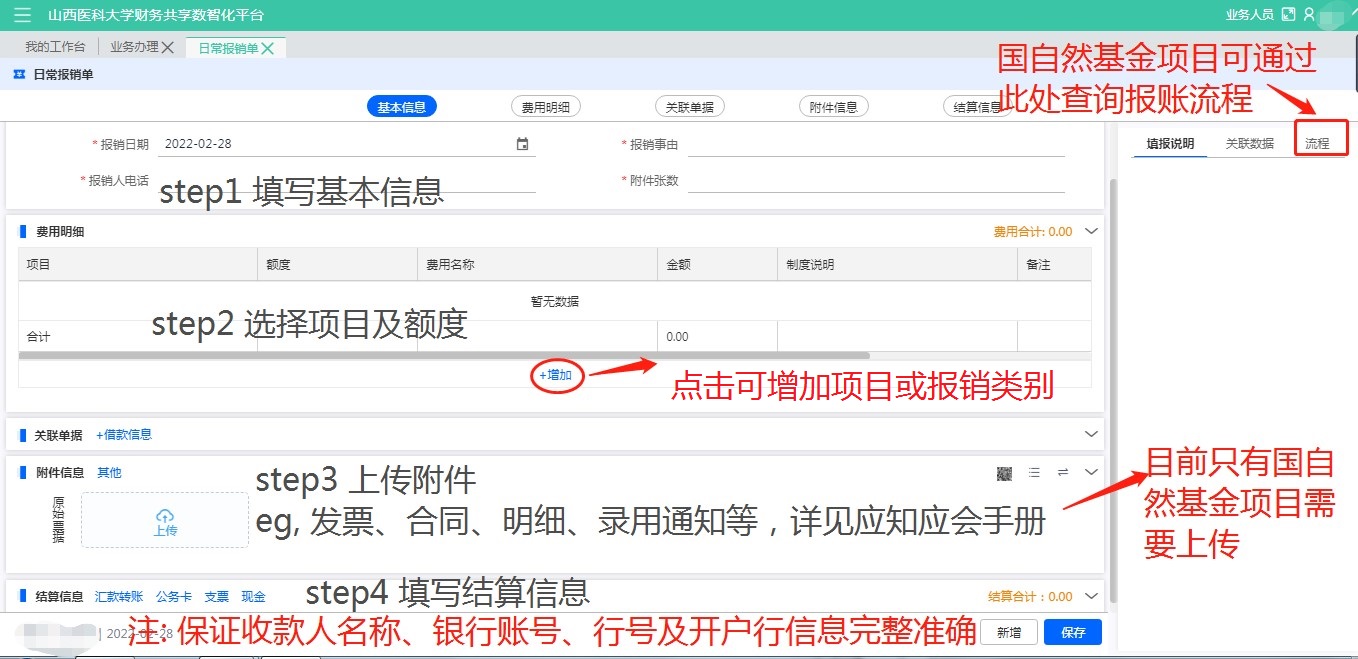Image resolution: width=1358 pixels, height=659 pixels.
Task: Click the list view icon in 附件信息
Action: pos(1034,473)
